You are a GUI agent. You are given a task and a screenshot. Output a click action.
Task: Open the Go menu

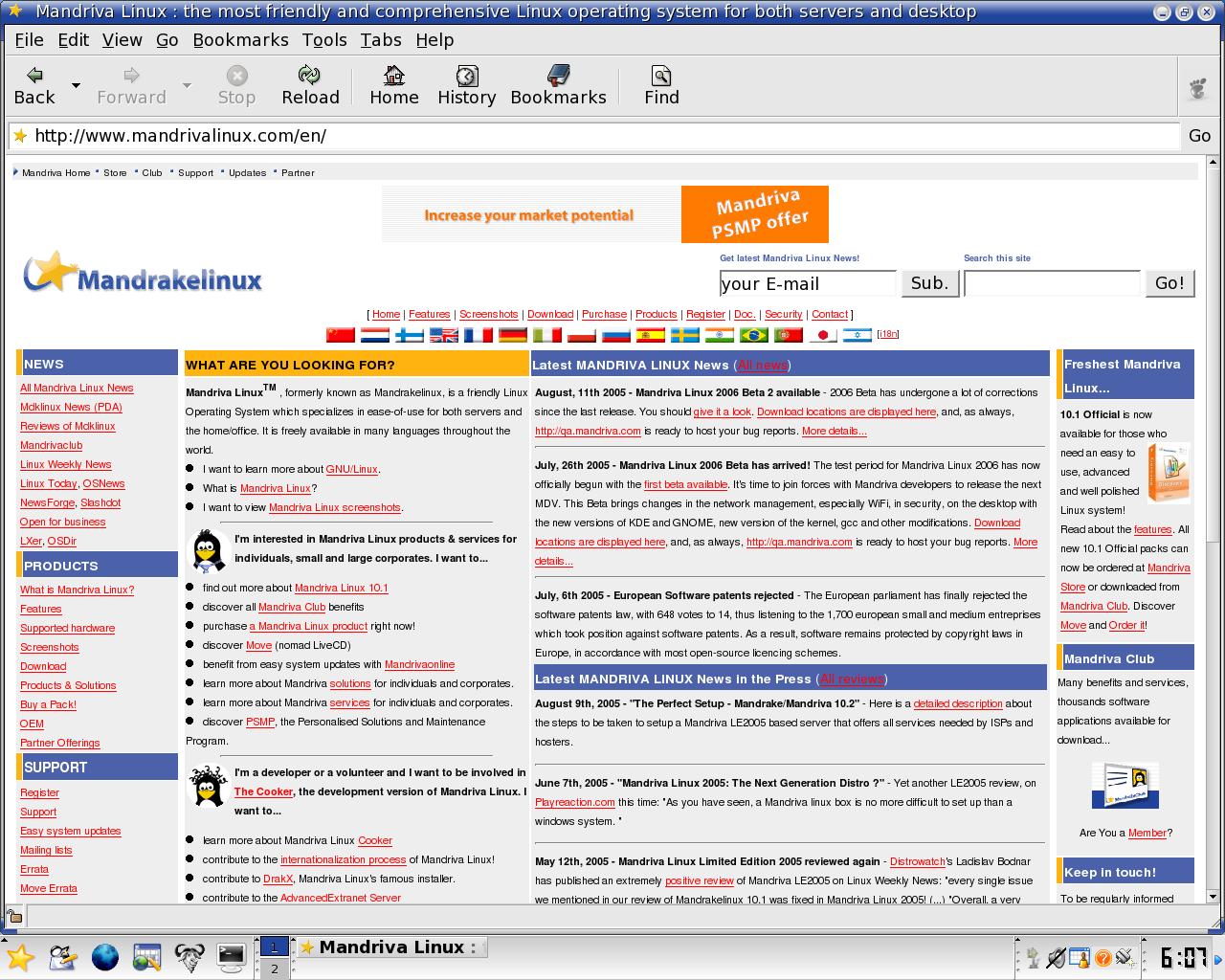tap(167, 40)
